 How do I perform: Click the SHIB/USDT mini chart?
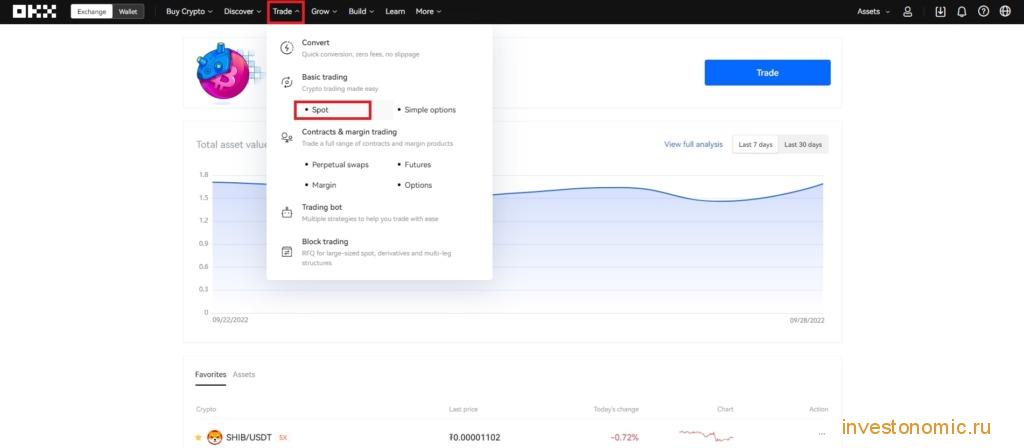point(706,434)
